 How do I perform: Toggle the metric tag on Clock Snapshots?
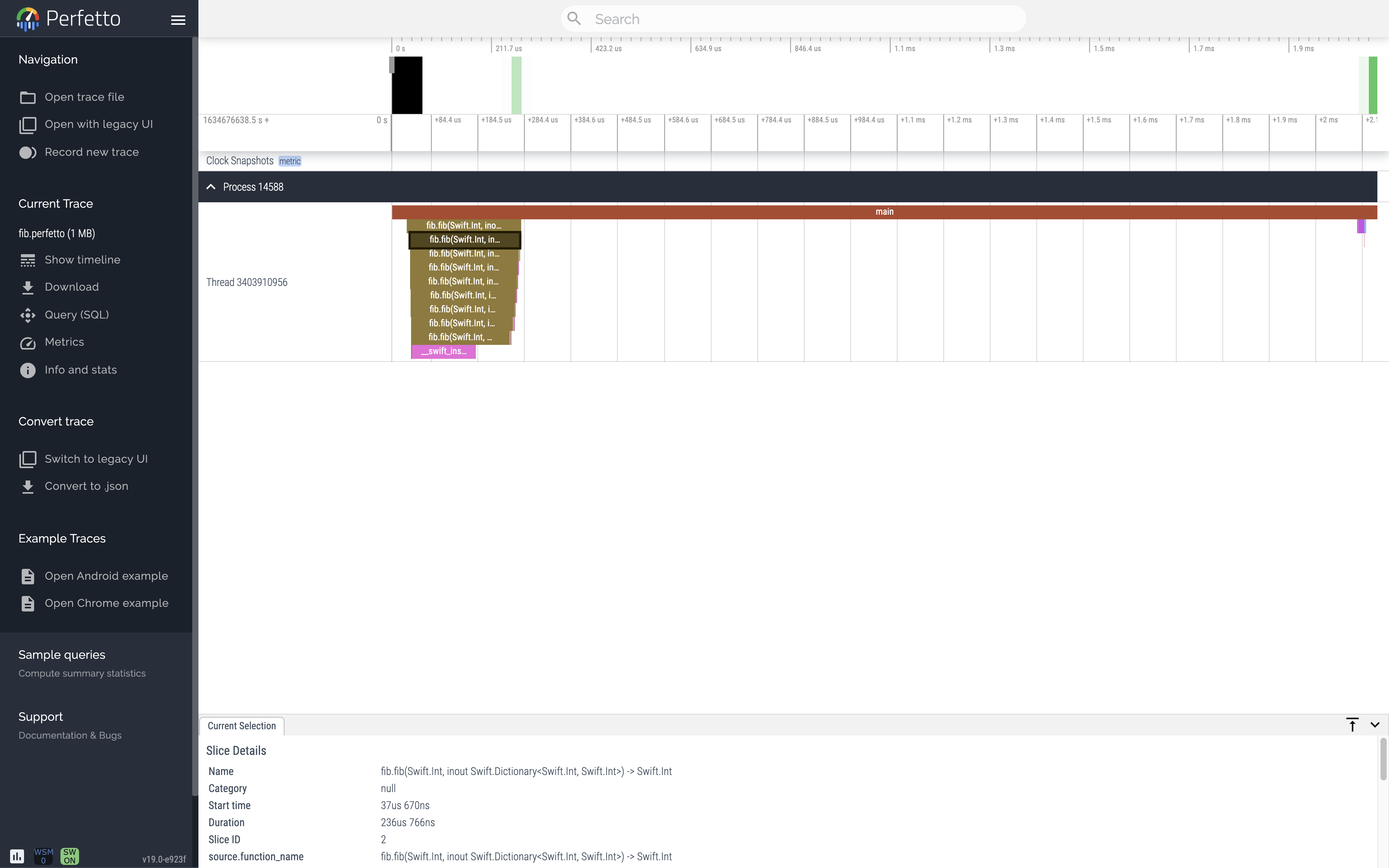tap(289, 160)
